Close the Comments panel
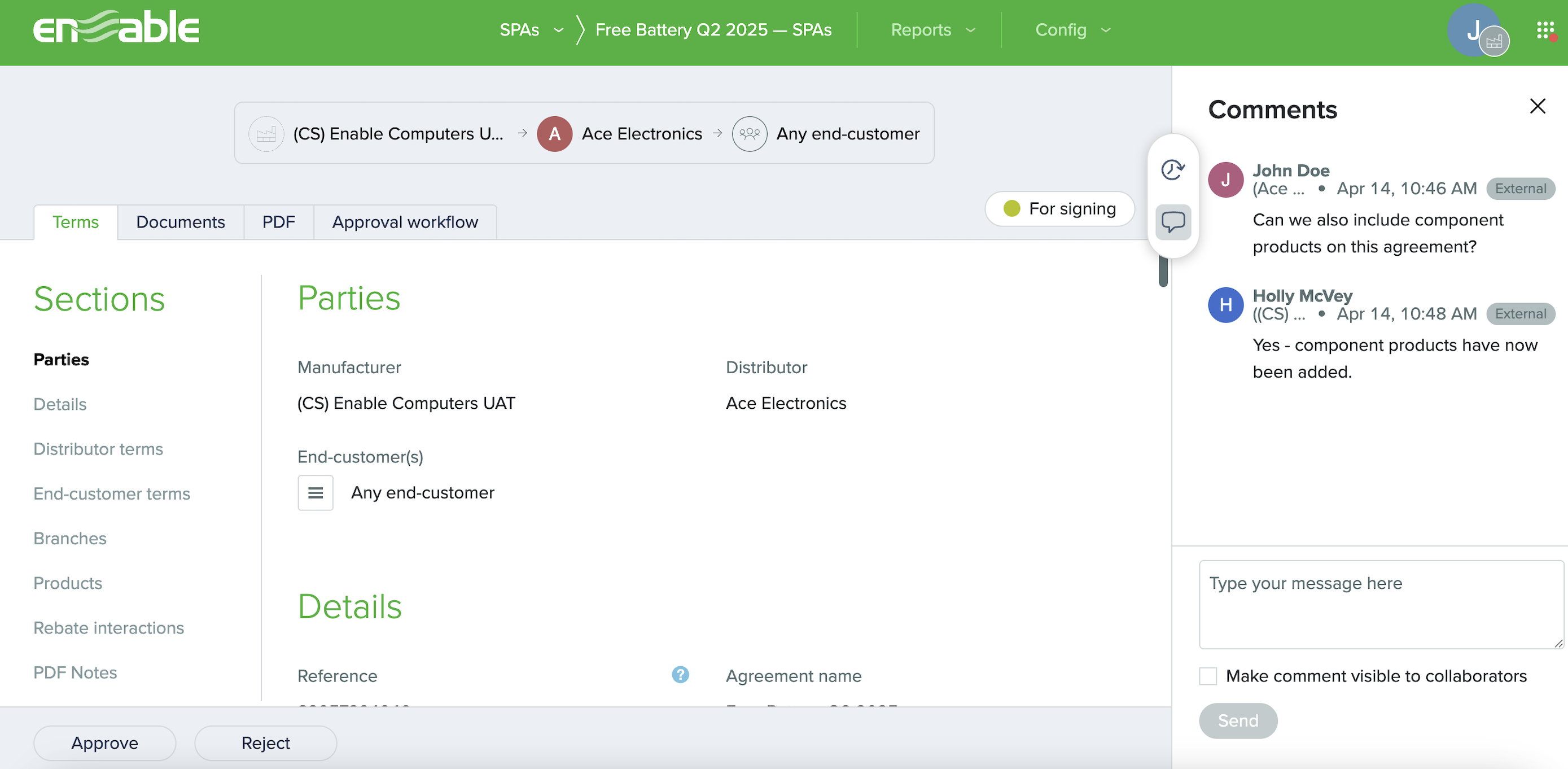Screen dimensions: 1568x769 tap(1538, 106)
